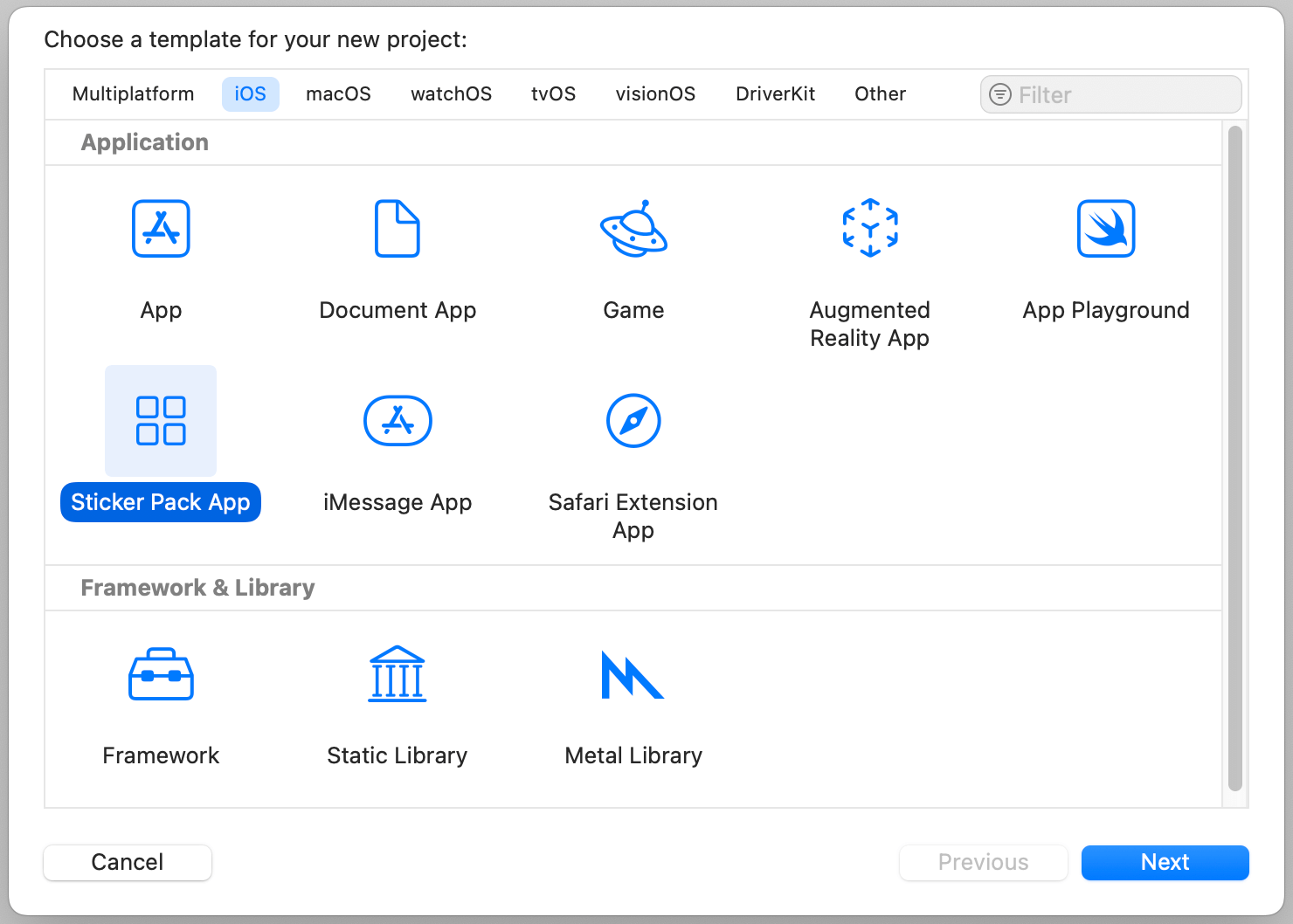Open the macOS platform tab

[x=338, y=94]
